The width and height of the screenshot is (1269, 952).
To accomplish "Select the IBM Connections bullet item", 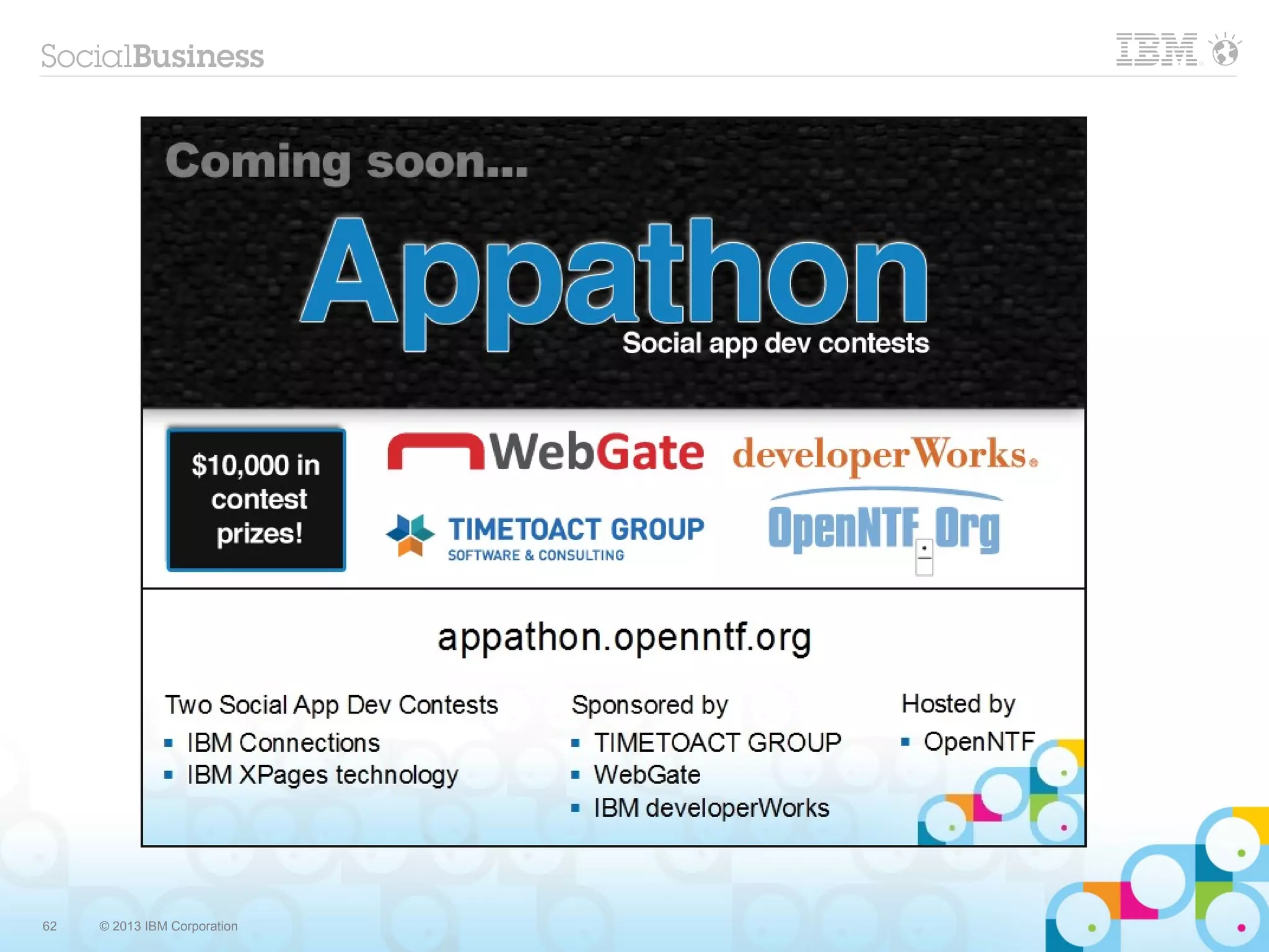I will (x=283, y=743).
